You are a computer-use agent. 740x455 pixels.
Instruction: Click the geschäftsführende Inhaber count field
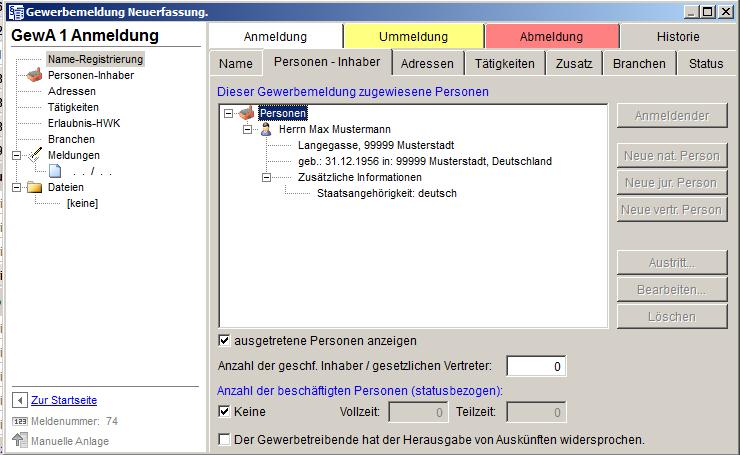pos(536,366)
